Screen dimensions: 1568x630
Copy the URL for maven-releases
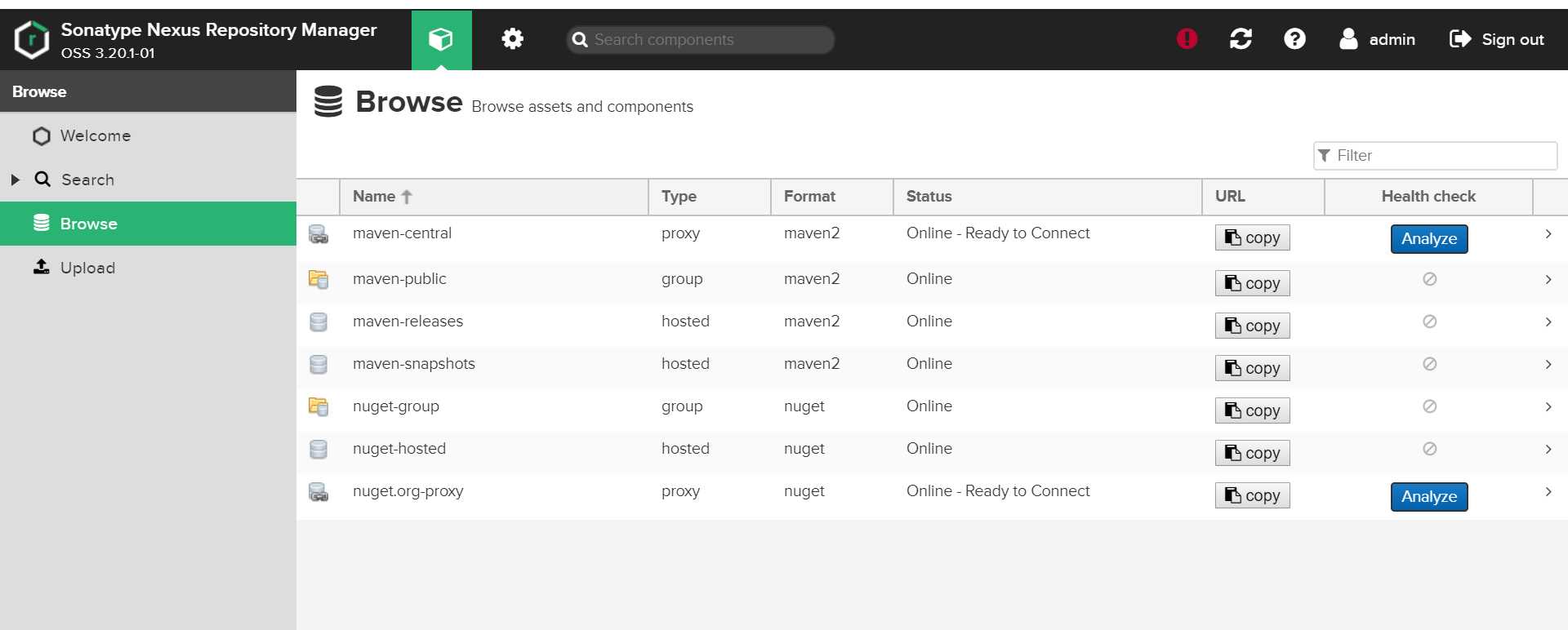(1252, 326)
